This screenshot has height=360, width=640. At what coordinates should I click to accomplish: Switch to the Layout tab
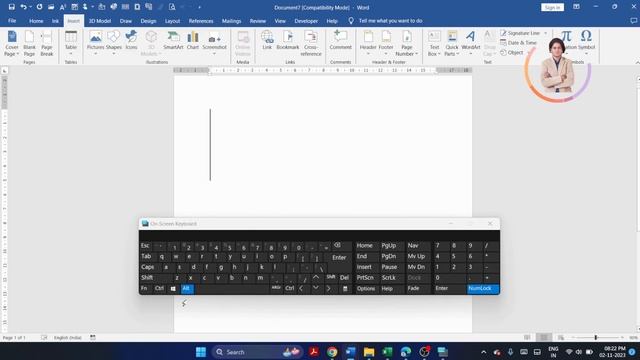(172, 21)
